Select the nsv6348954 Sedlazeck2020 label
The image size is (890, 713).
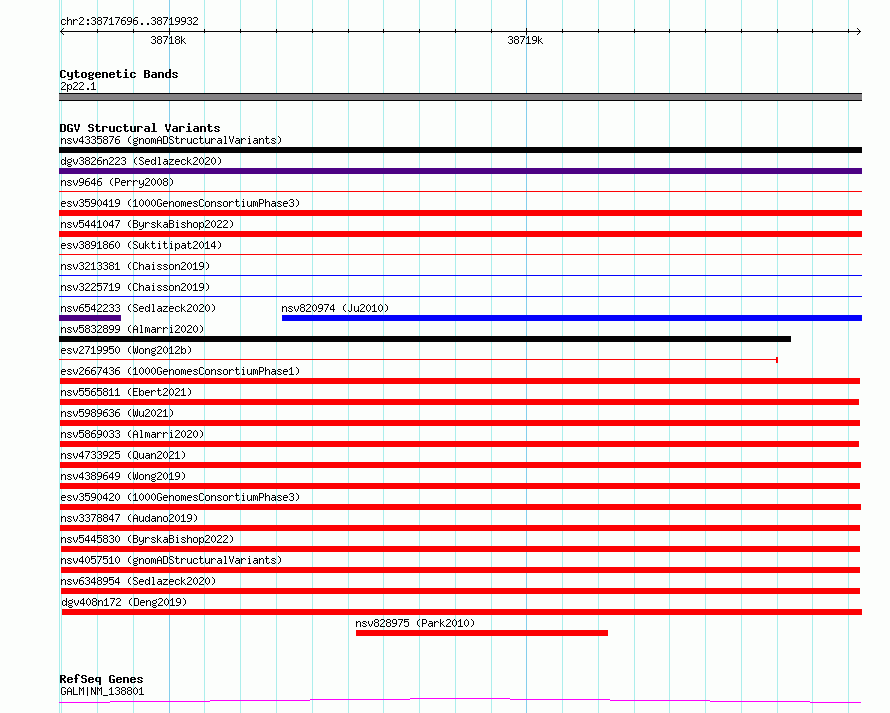pos(138,581)
